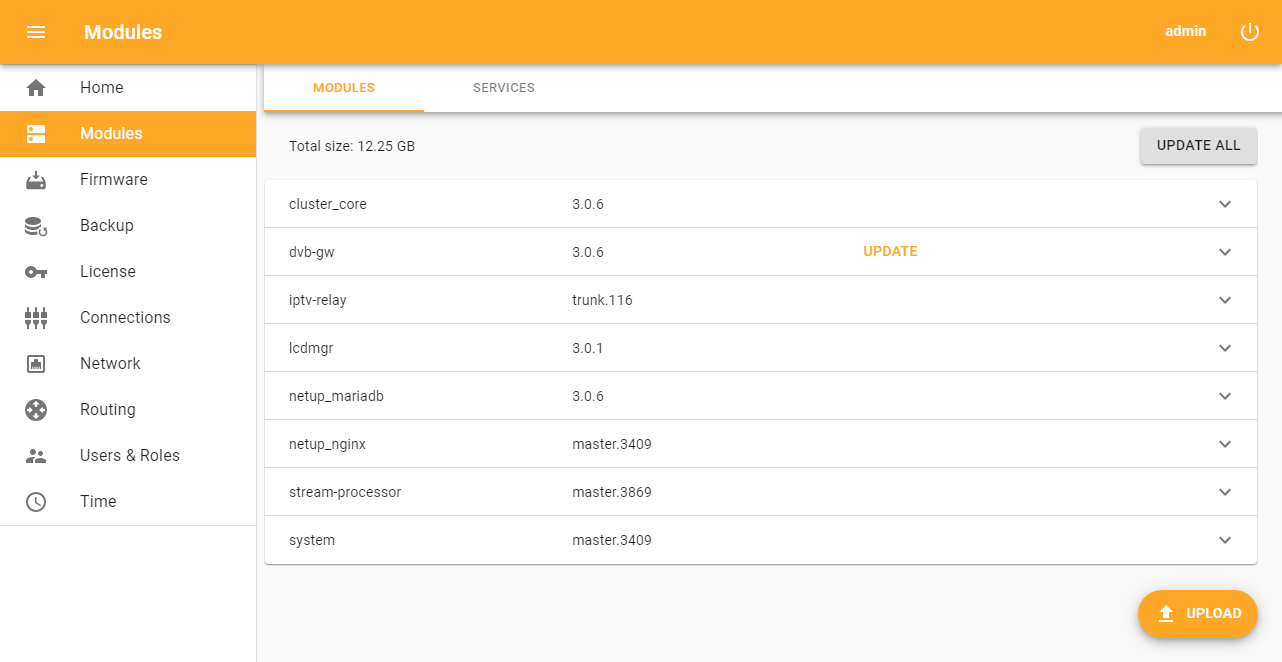Open the Time settings page

[x=128, y=502]
